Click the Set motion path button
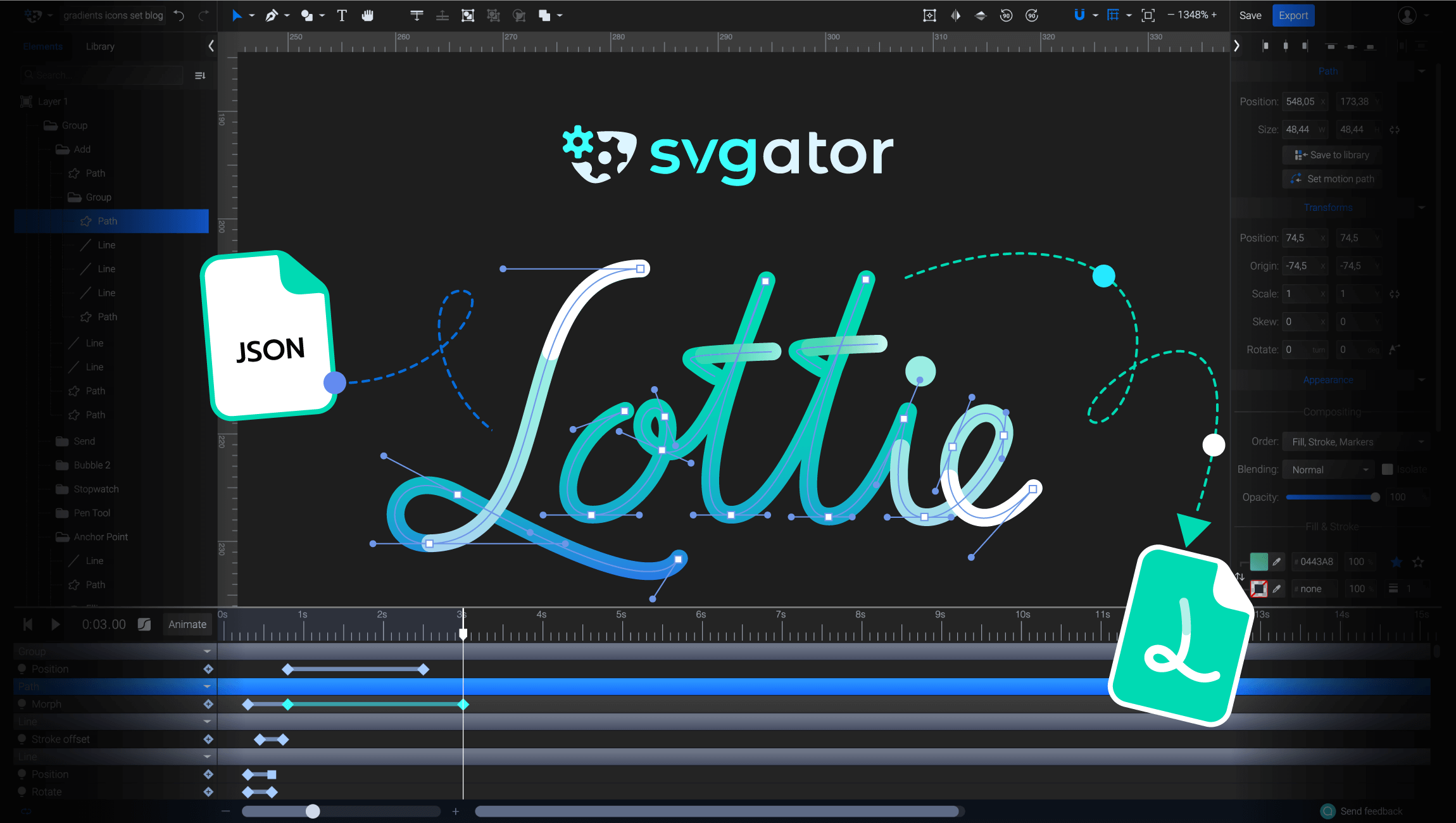 click(1332, 179)
